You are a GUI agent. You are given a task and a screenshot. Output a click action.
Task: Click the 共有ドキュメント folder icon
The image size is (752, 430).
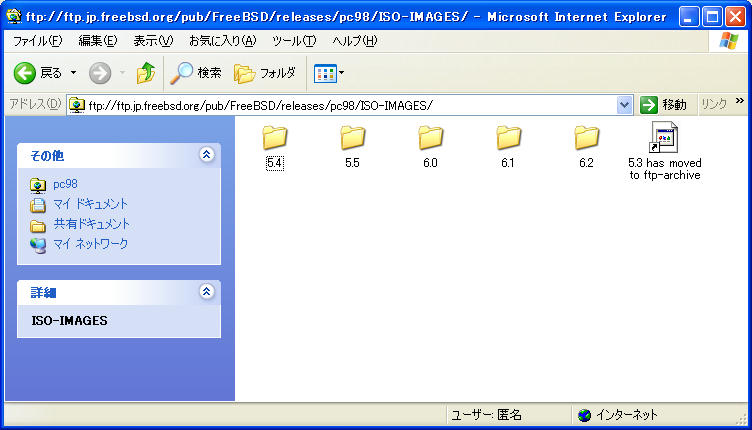[x=38, y=225]
